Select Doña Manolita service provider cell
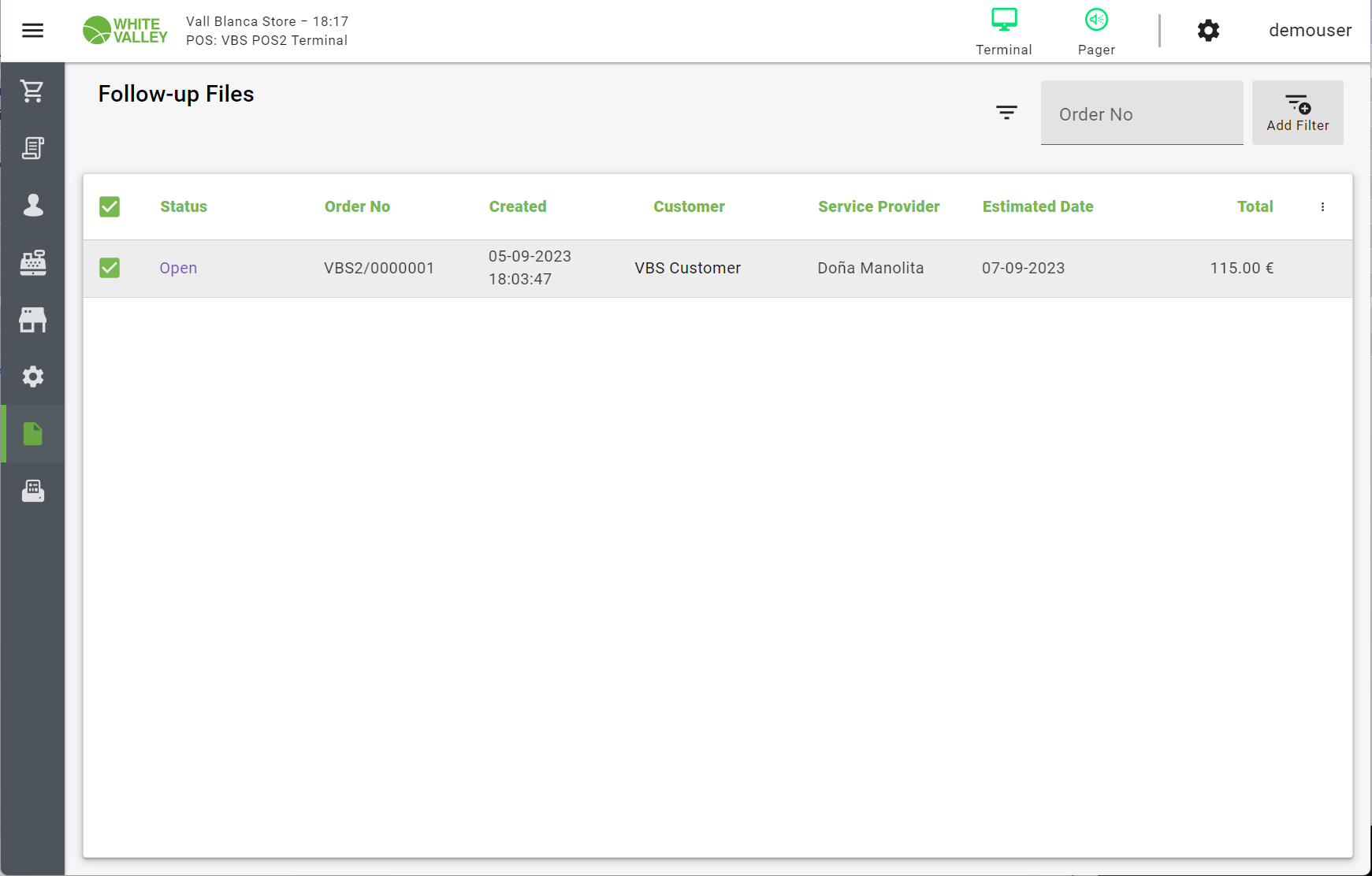This screenshot has width=1372, height=876. 870,268
